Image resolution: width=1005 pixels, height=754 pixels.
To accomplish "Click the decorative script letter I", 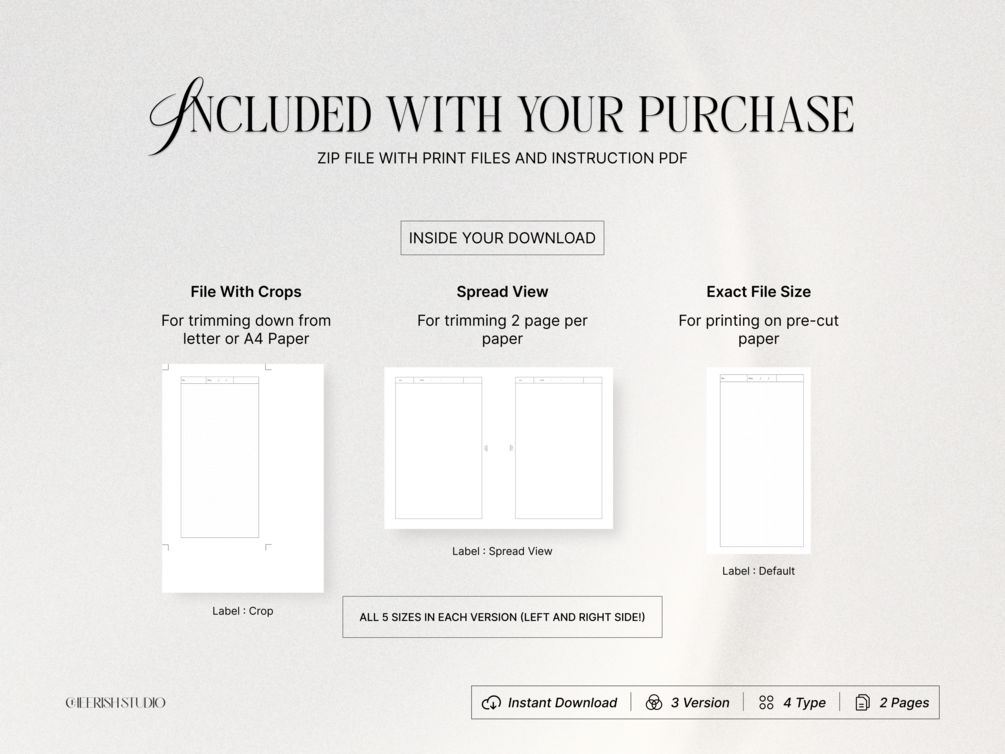I will (x=176, y=115).
